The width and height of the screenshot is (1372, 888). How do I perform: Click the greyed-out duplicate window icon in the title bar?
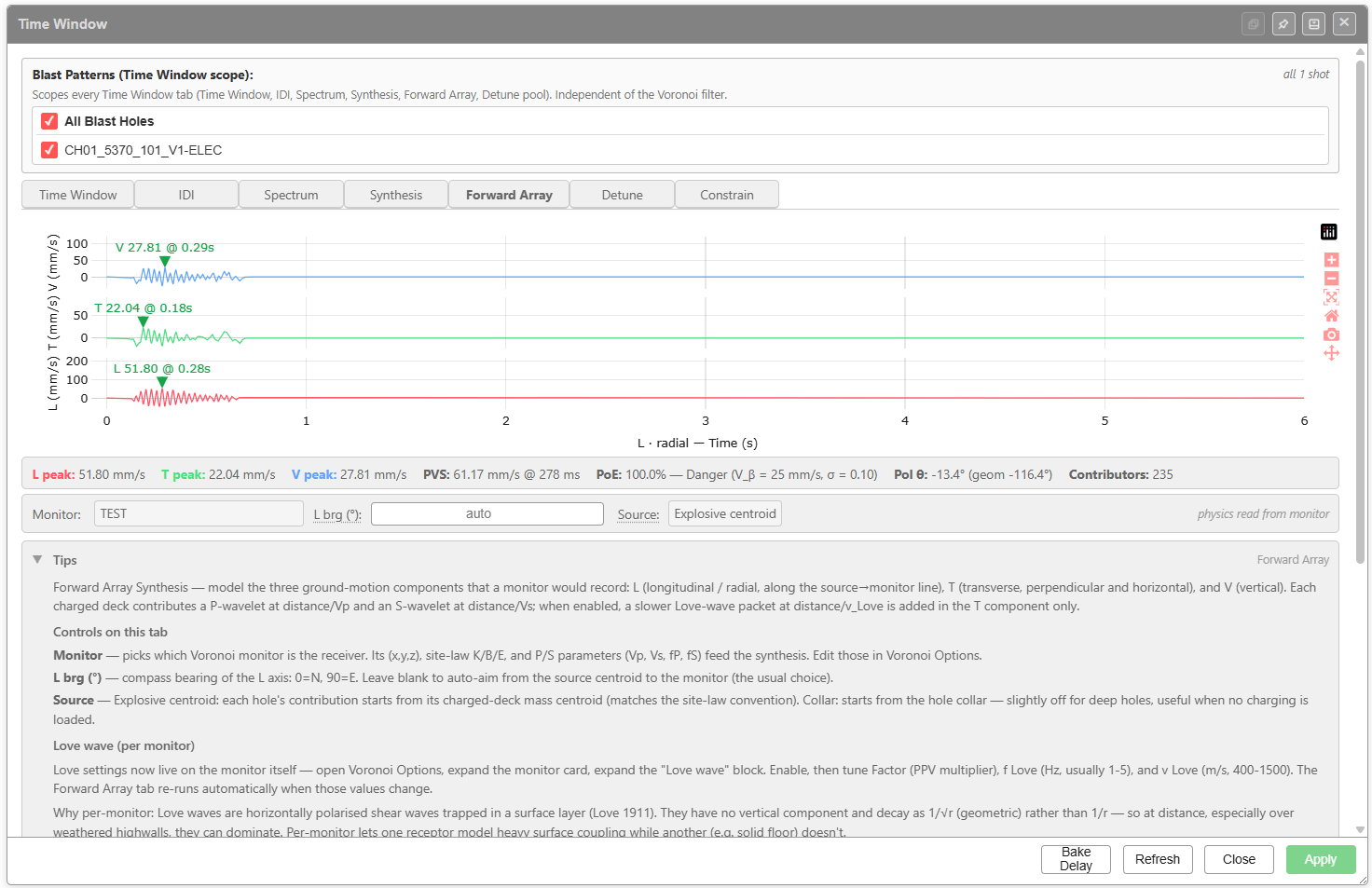pos(1254,24)
